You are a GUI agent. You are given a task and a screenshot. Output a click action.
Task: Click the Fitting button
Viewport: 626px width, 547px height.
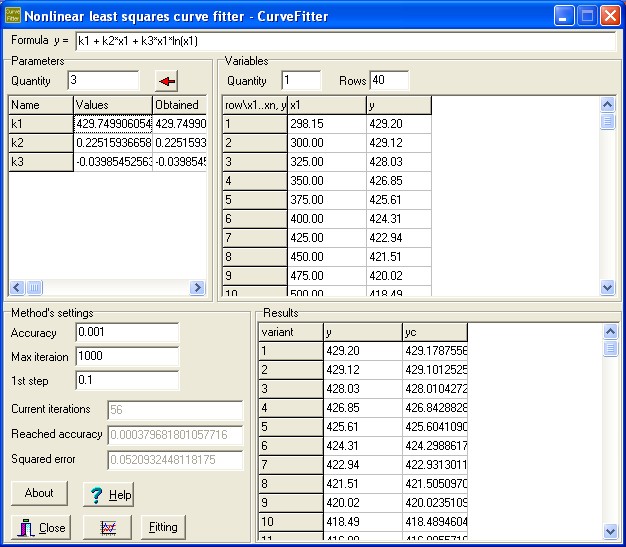tap(163, 527)
